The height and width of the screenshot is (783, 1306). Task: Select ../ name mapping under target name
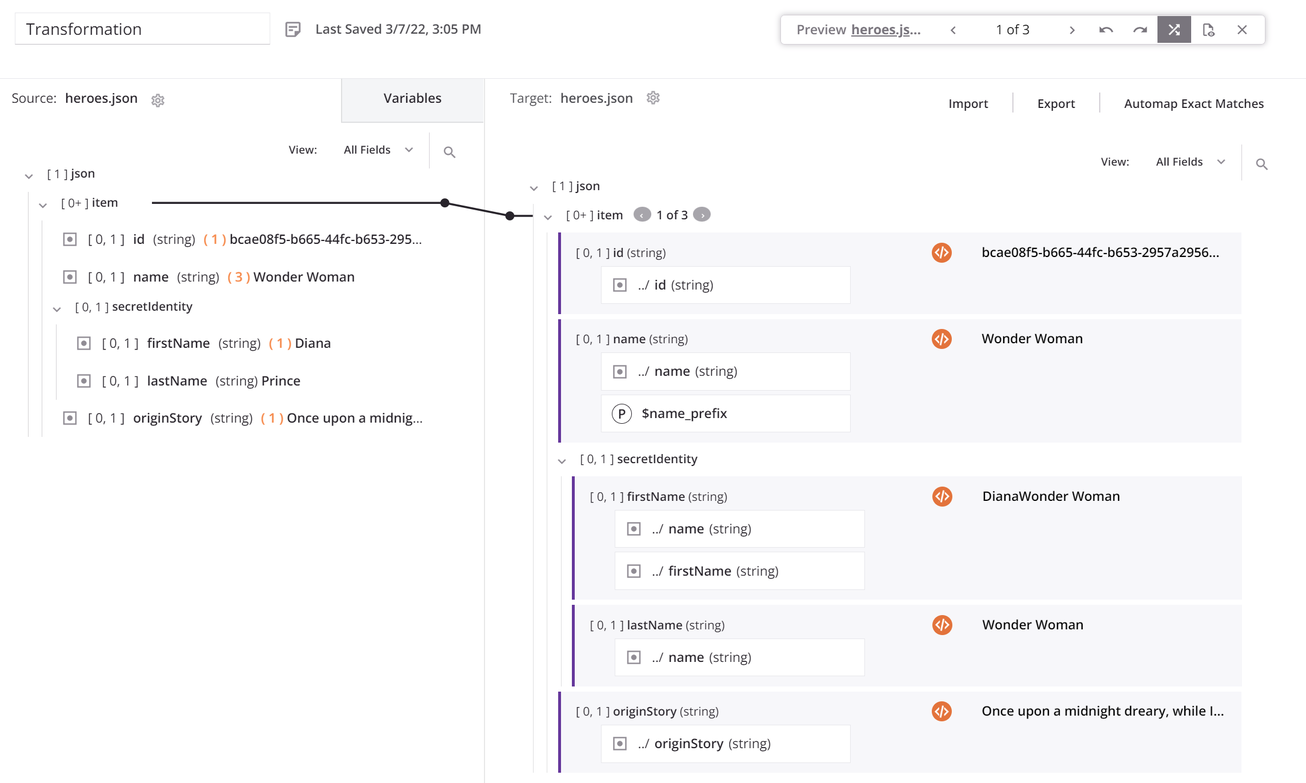click(x=726, y=371)
